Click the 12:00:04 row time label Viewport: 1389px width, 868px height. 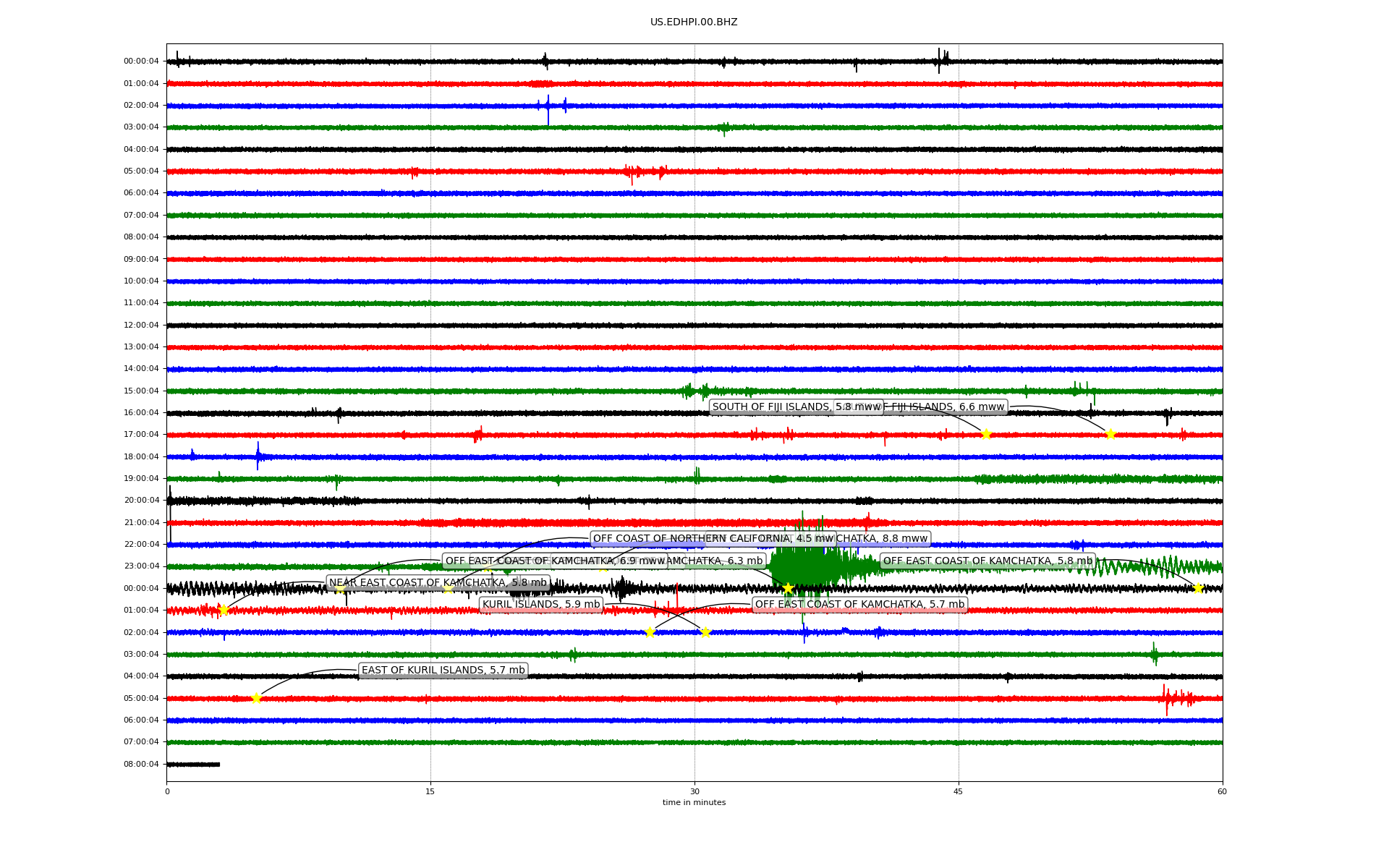click(141, 325)
